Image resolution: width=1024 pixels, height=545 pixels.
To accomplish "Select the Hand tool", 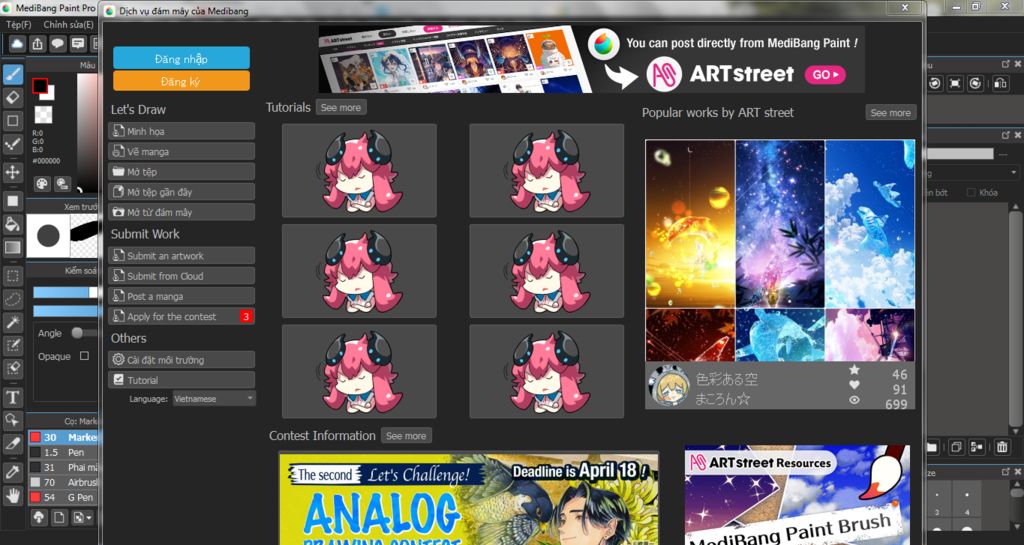I will coord(13,495).
